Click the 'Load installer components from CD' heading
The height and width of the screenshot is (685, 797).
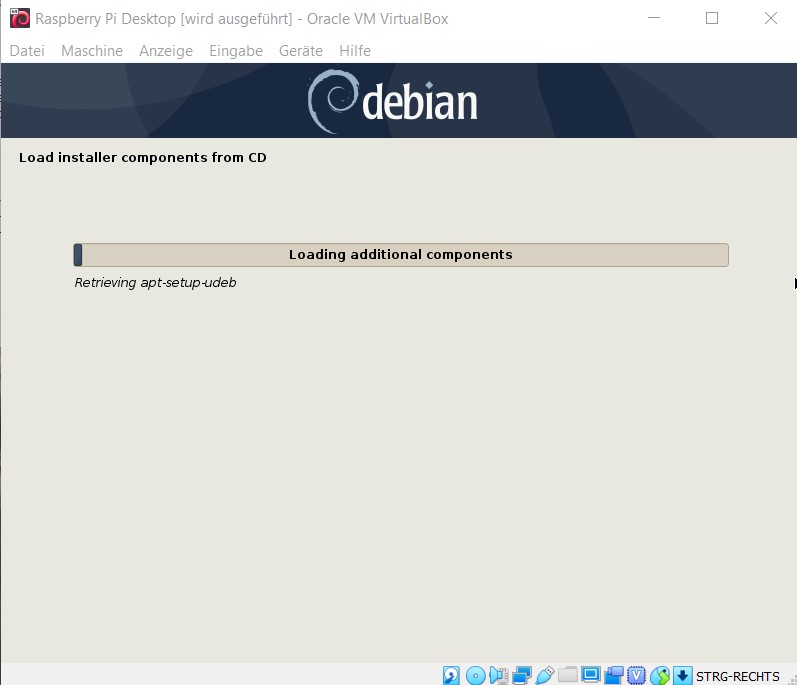pos(143,158)
